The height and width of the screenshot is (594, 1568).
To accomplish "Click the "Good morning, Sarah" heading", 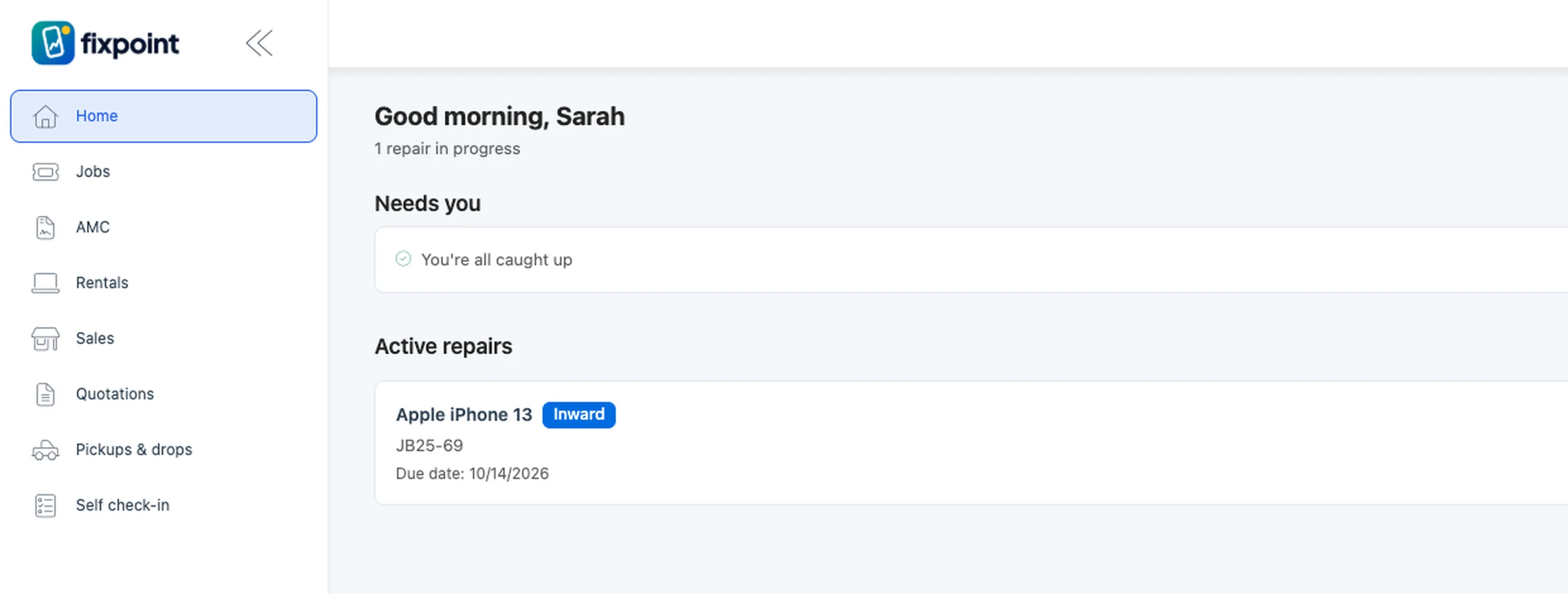I will 499,116.
